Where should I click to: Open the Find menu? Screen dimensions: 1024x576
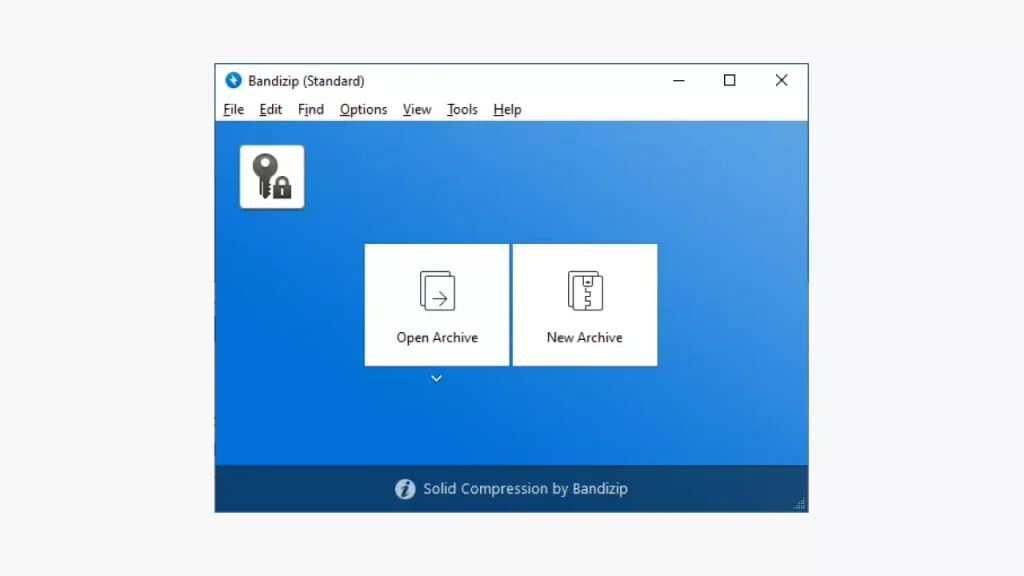311,110
